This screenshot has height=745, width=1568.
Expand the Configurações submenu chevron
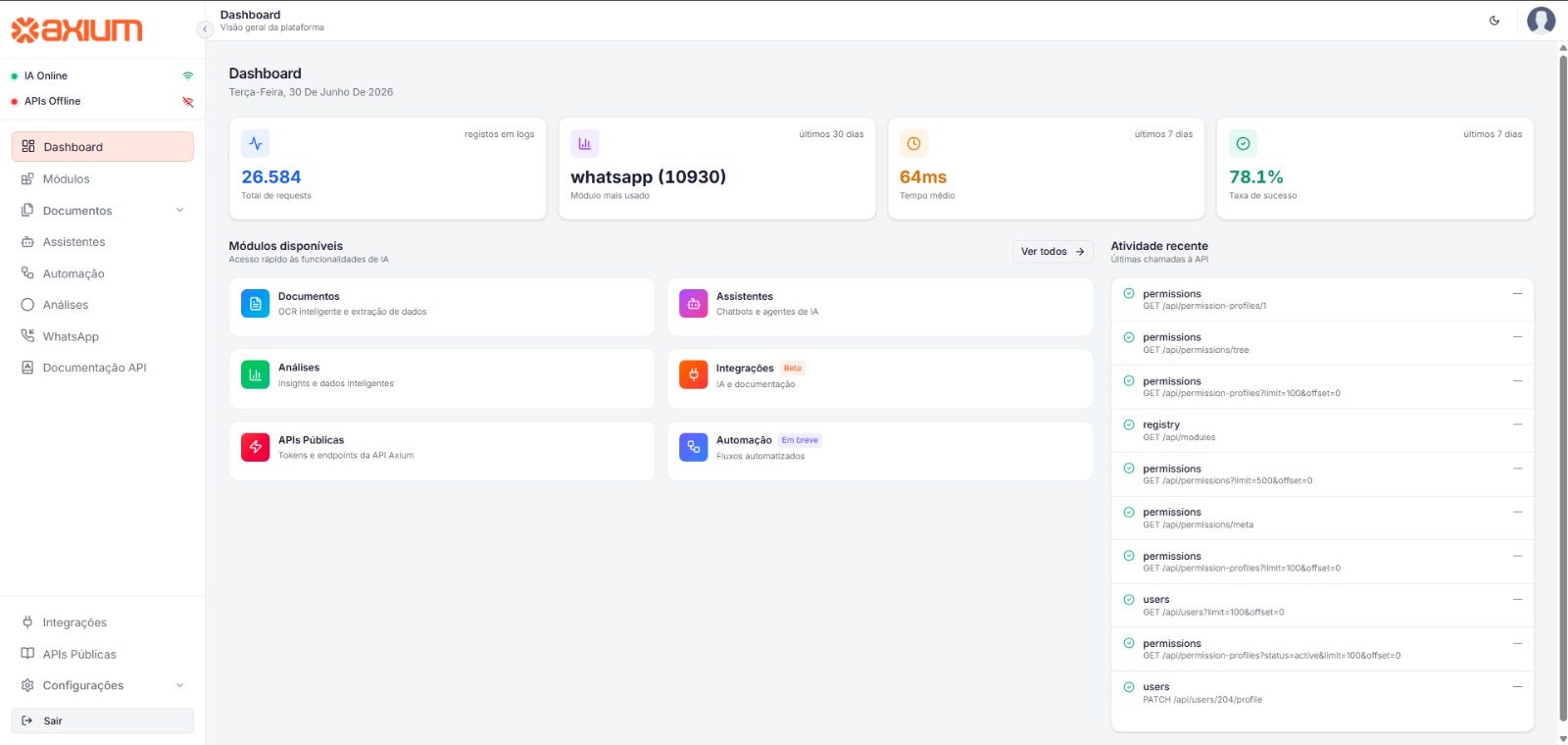(x=179, y=685)
